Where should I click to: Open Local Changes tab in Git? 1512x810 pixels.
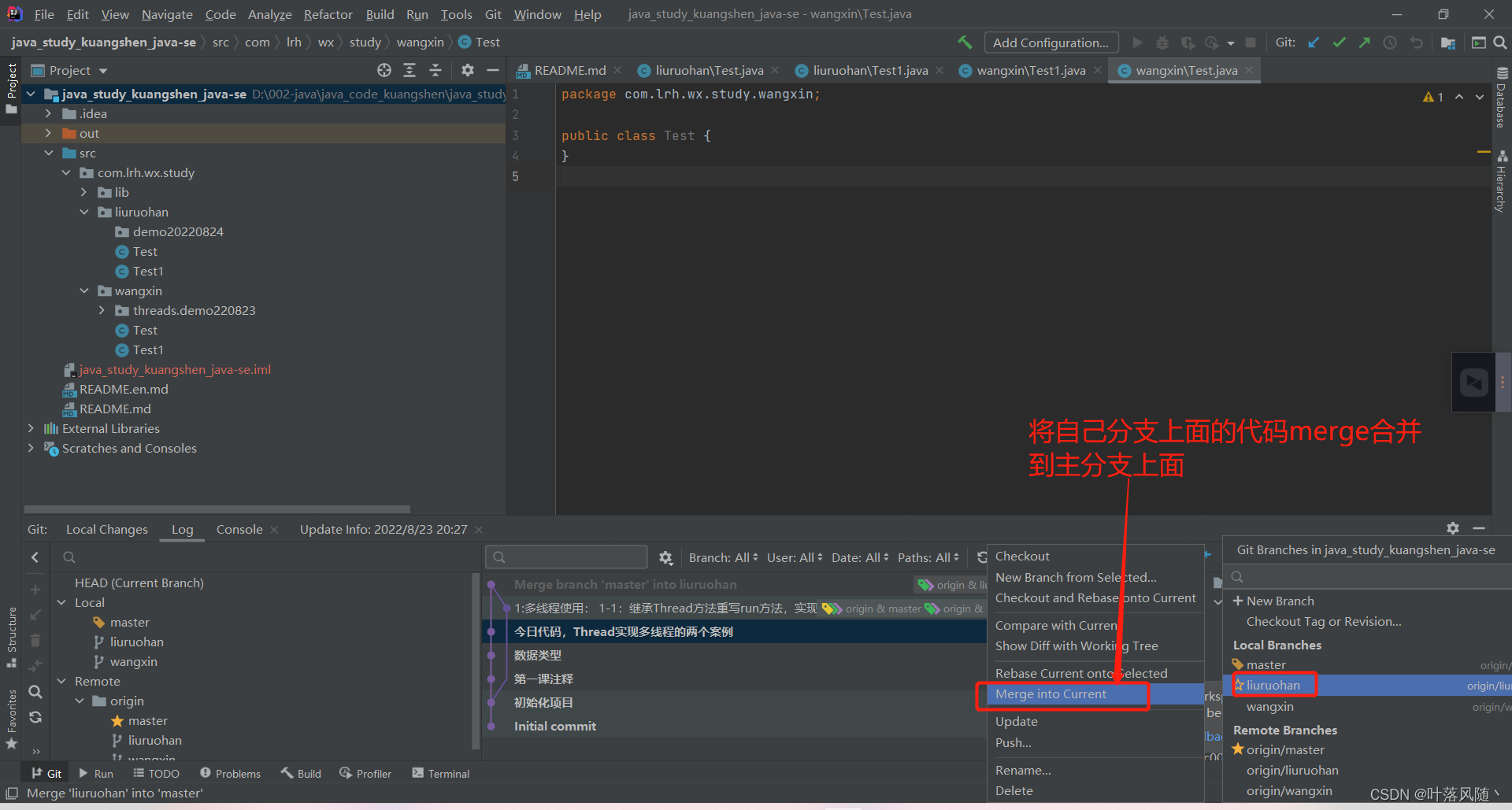[107, 530]
